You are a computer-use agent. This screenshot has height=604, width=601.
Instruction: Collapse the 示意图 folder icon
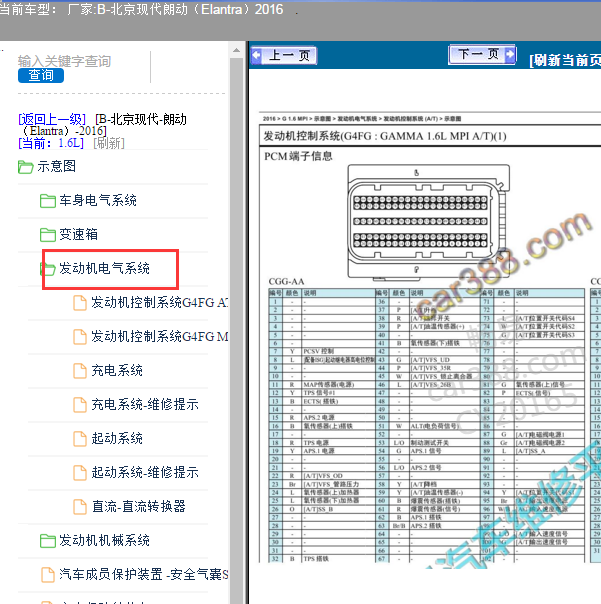25,167
